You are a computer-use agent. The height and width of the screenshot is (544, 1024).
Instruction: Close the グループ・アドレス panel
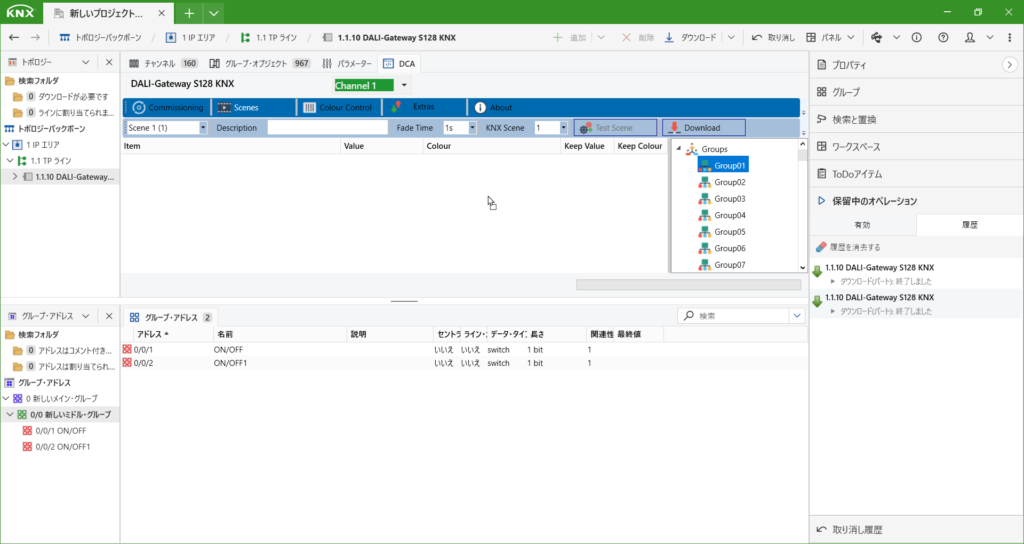[x=109, y=316]
